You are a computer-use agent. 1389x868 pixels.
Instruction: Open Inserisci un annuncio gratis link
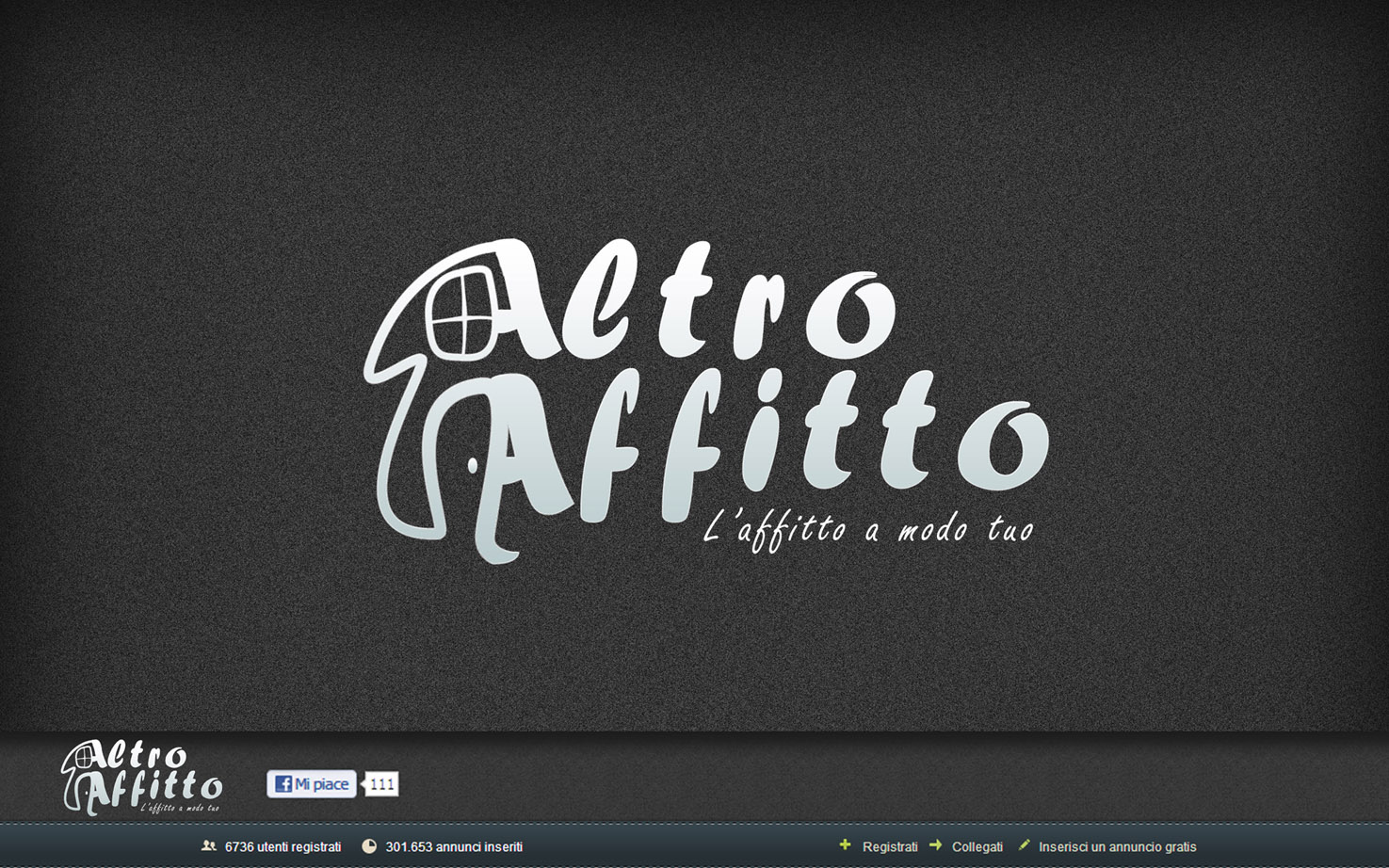1118,847
